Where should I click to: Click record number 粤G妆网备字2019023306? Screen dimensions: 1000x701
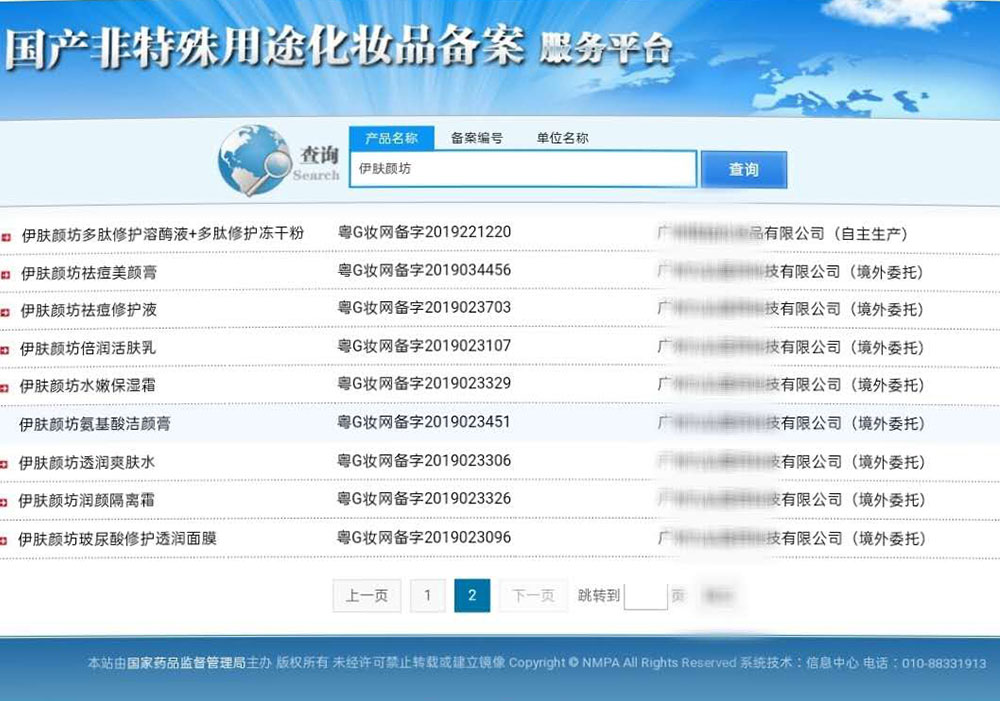424,461
